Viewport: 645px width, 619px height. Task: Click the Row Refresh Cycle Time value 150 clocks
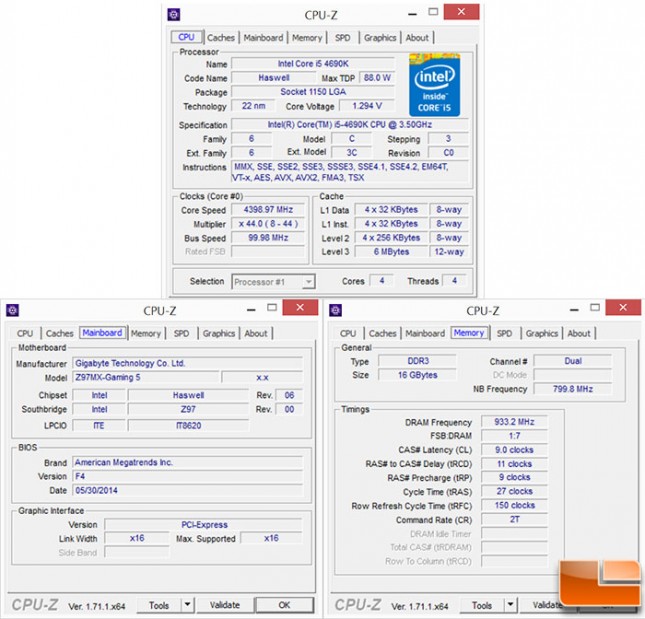[514, 505]
